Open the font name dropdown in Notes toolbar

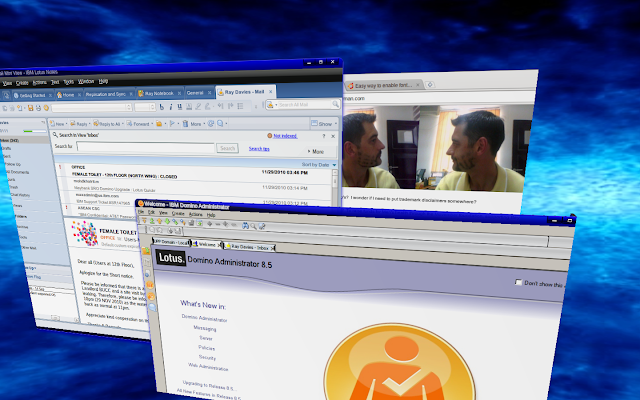[128, 107]
